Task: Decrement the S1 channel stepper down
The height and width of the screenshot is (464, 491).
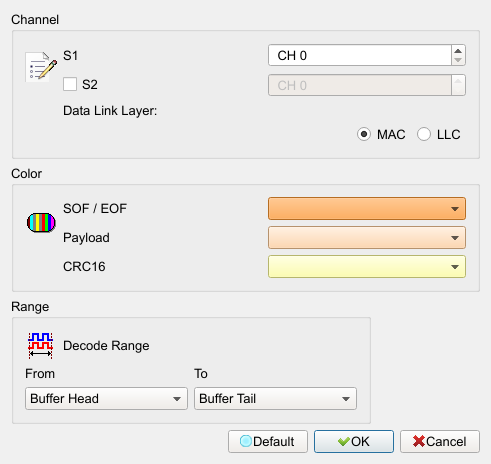Action: tap(458, 60)
